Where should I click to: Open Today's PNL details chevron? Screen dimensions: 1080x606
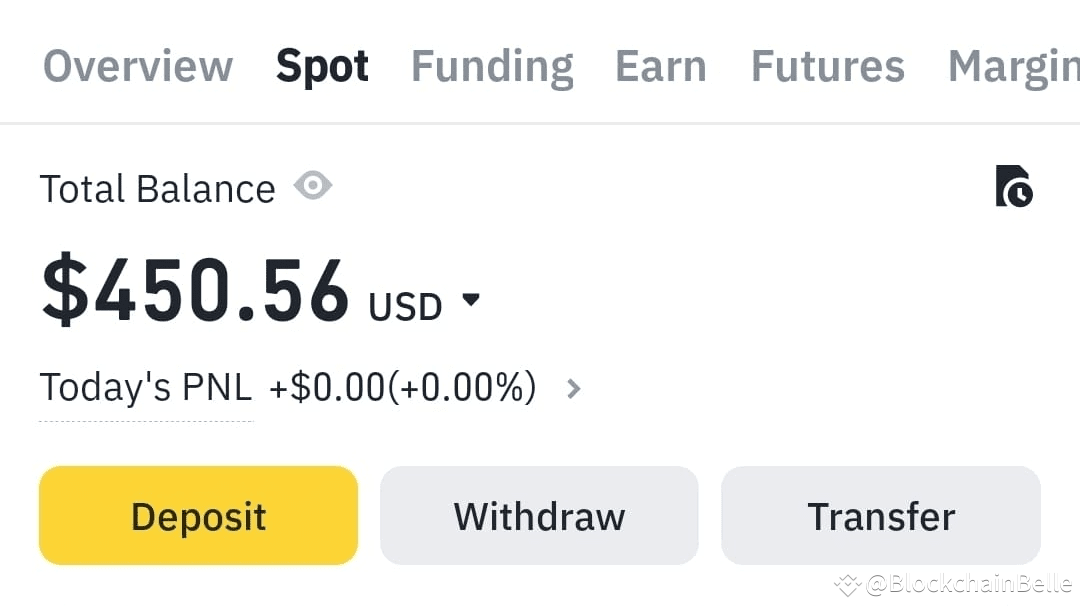click(574, 388)
